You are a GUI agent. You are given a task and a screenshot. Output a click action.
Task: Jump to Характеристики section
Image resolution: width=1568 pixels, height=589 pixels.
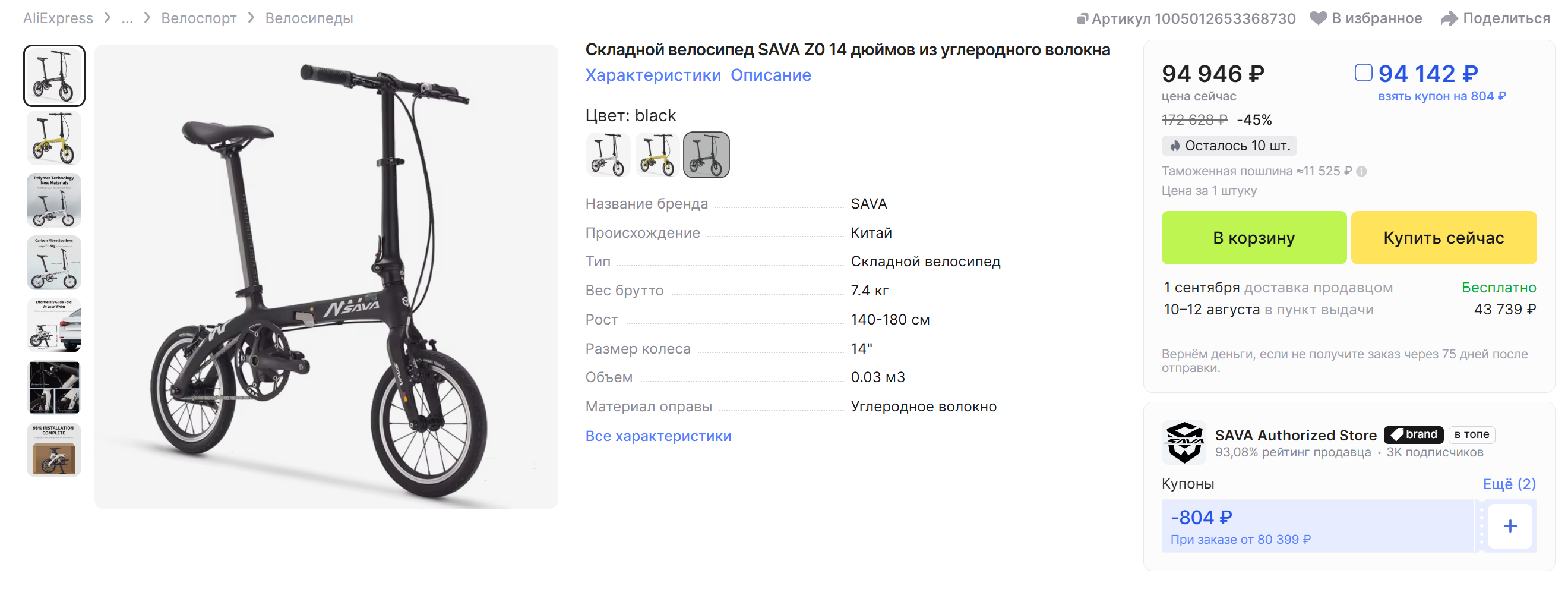pyautogui.click(x=653, y=75)
